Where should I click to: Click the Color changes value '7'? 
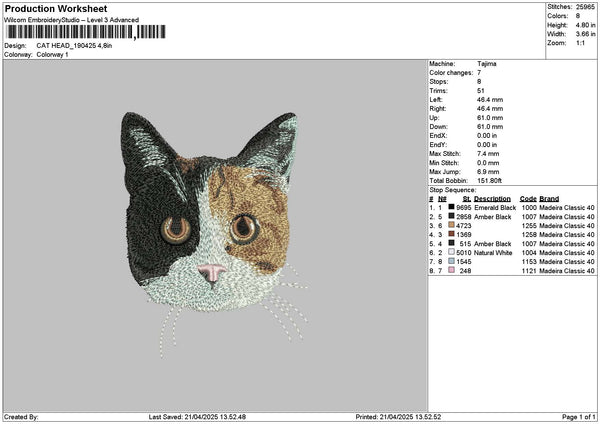coord(479,73)
